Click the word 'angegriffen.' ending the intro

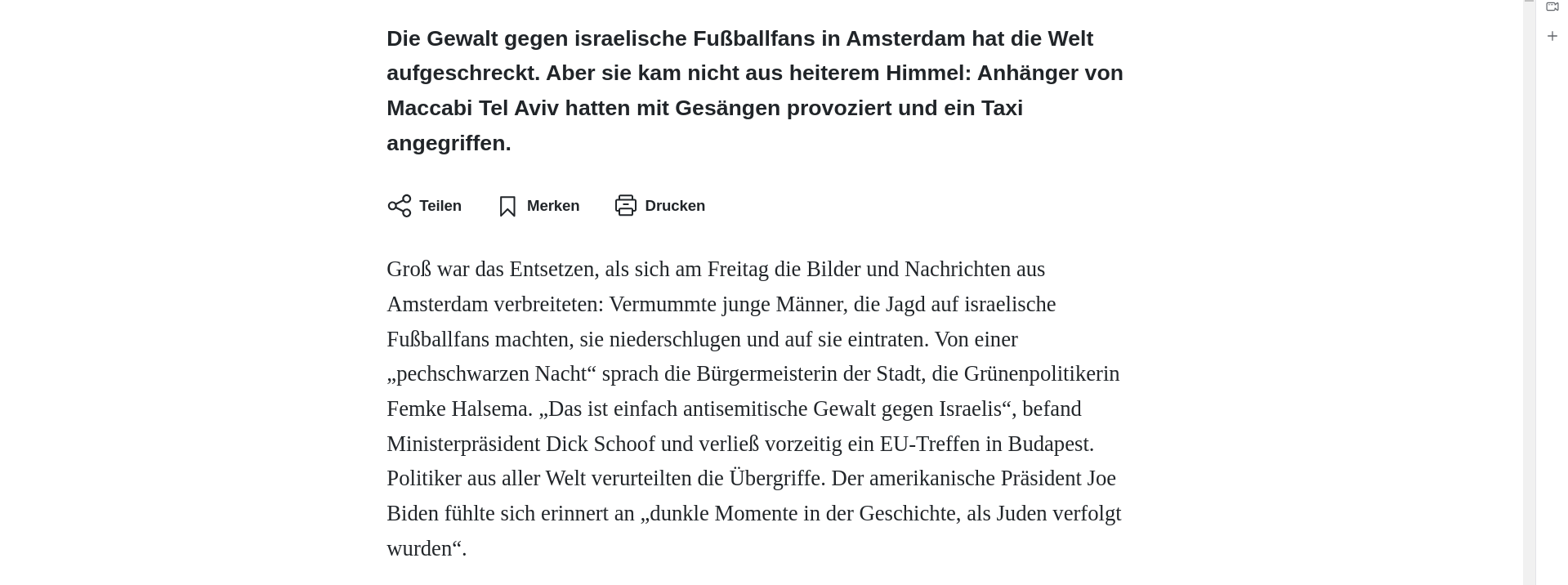(x=449, y=143)
